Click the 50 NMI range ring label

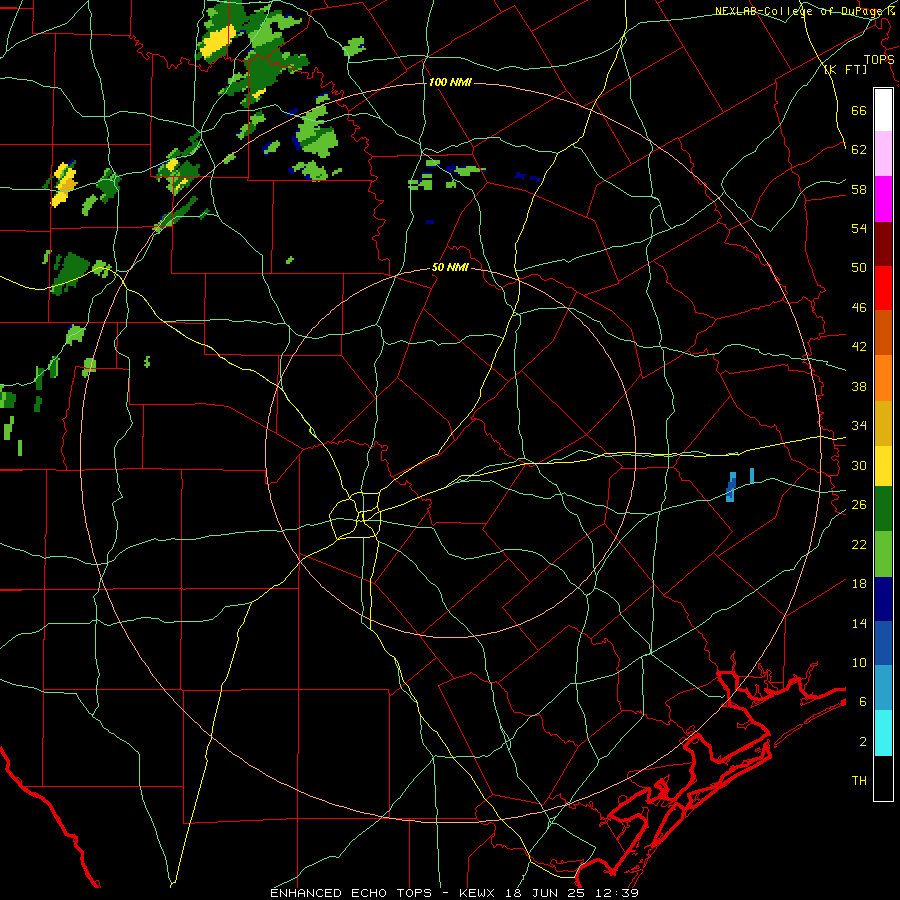[451, 267]
